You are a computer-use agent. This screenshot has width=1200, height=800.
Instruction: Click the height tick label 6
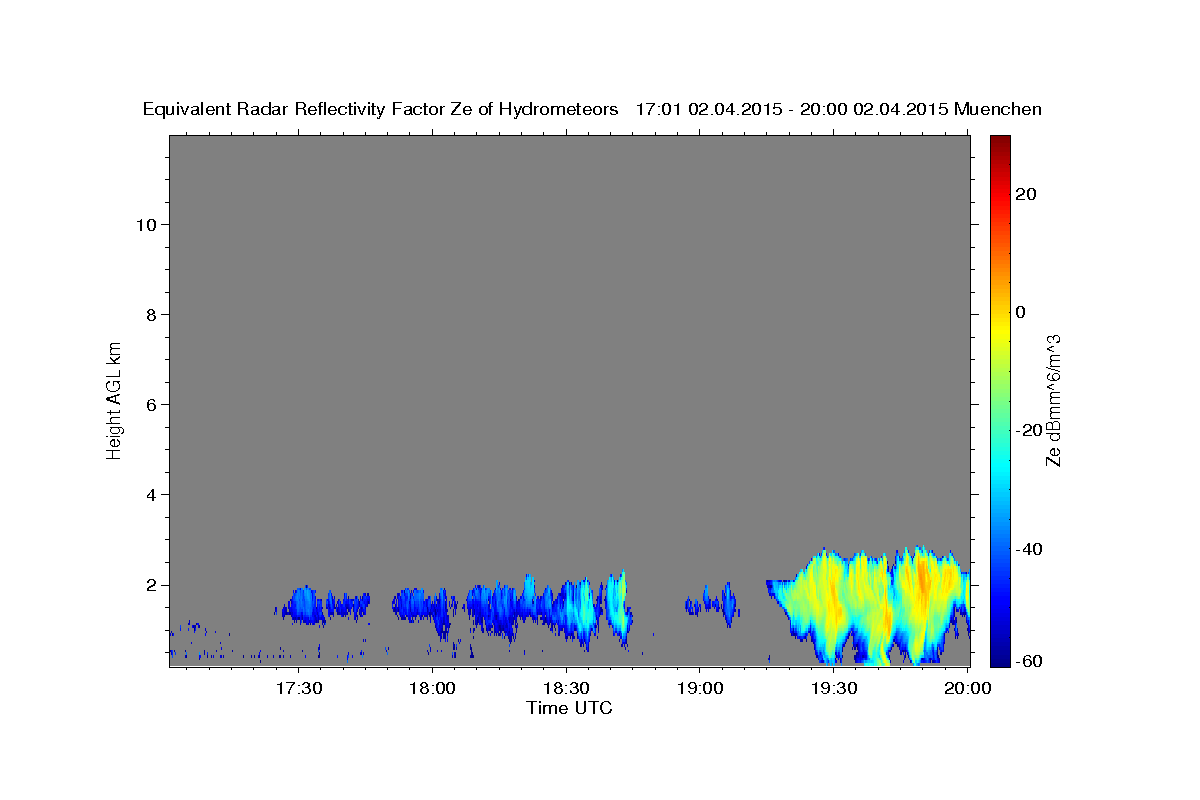pos(150,404)
